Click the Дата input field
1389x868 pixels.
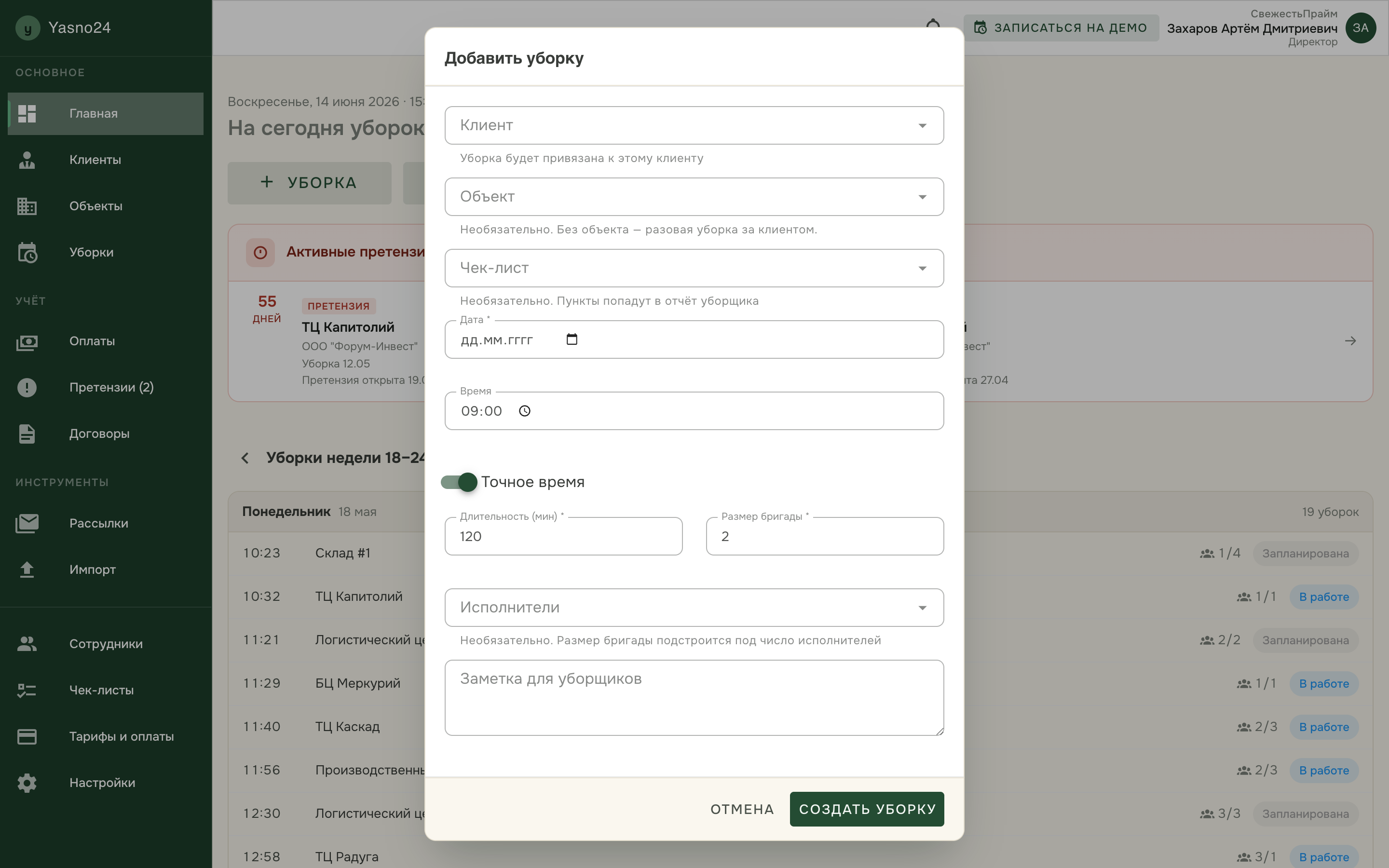tap(694, 339)
